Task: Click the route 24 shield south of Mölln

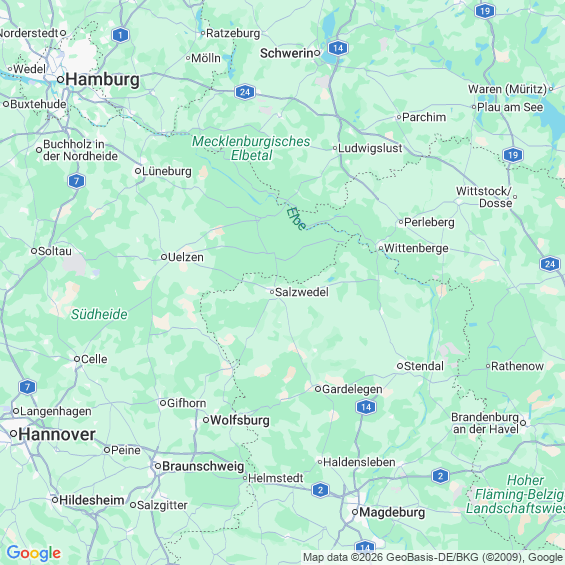Action: tap(245, 92)
